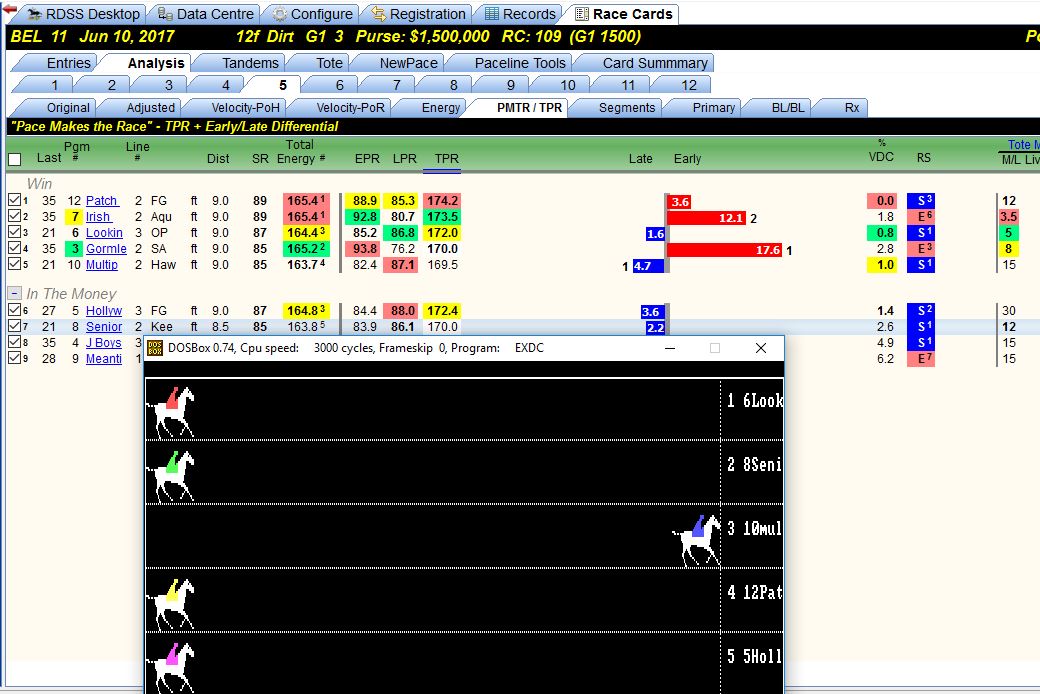Viewport: 1040px width, 694px height.
Task: Collapse the In The Money group
Action: click(x=13, y=293)
